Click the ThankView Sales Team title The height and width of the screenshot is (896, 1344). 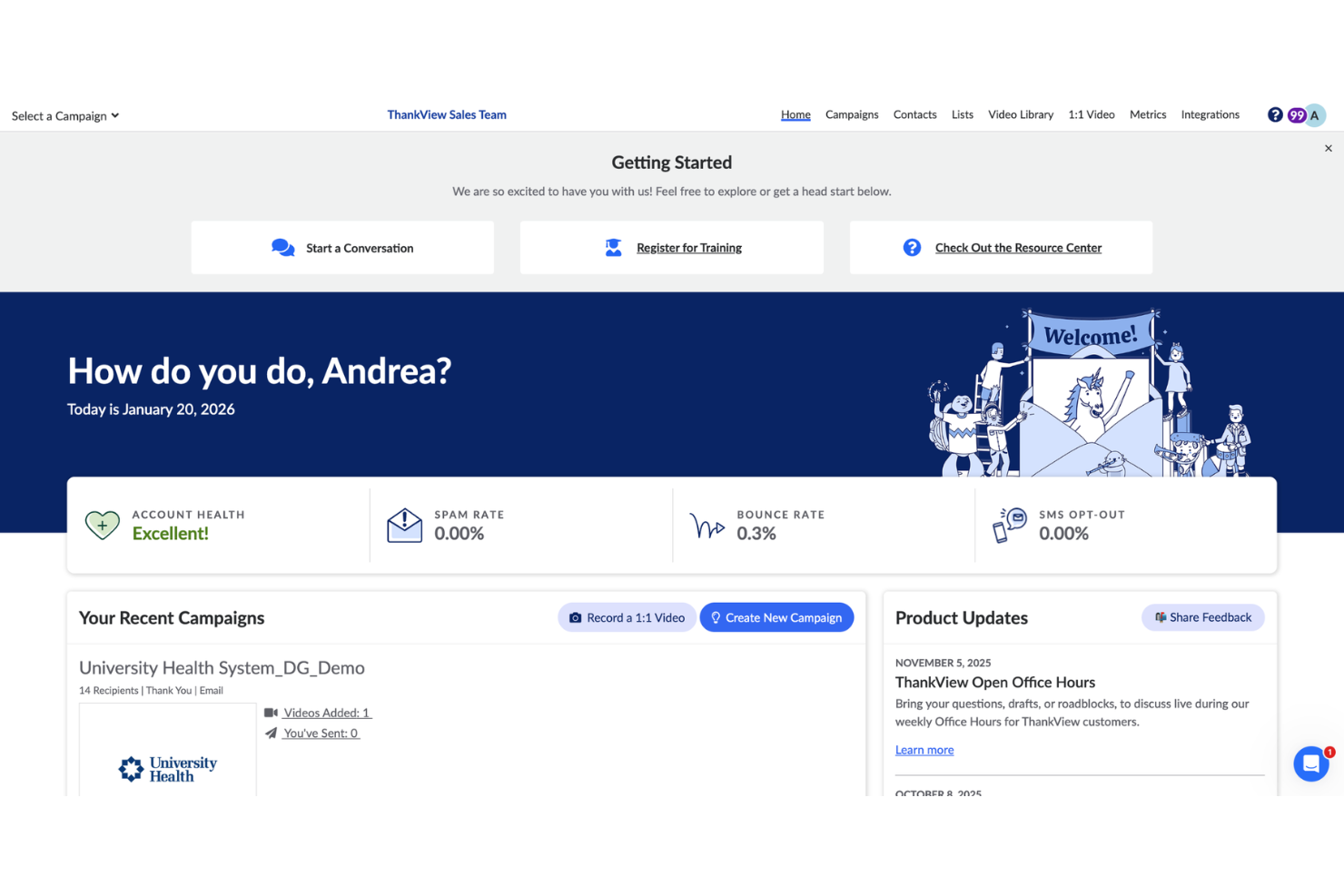(x=447, y=114)
